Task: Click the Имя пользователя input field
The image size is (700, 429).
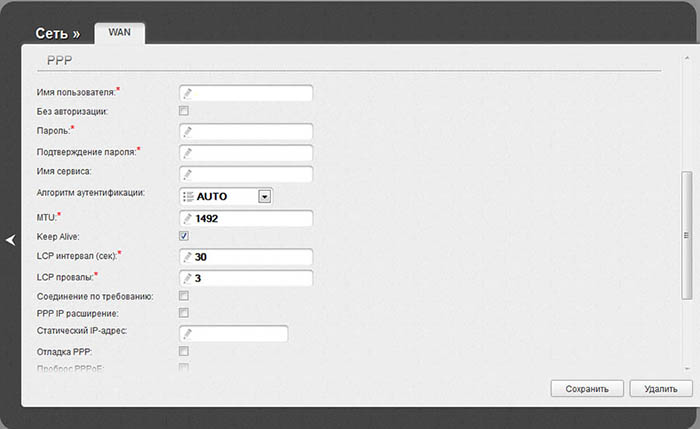Action: (246, 93)
